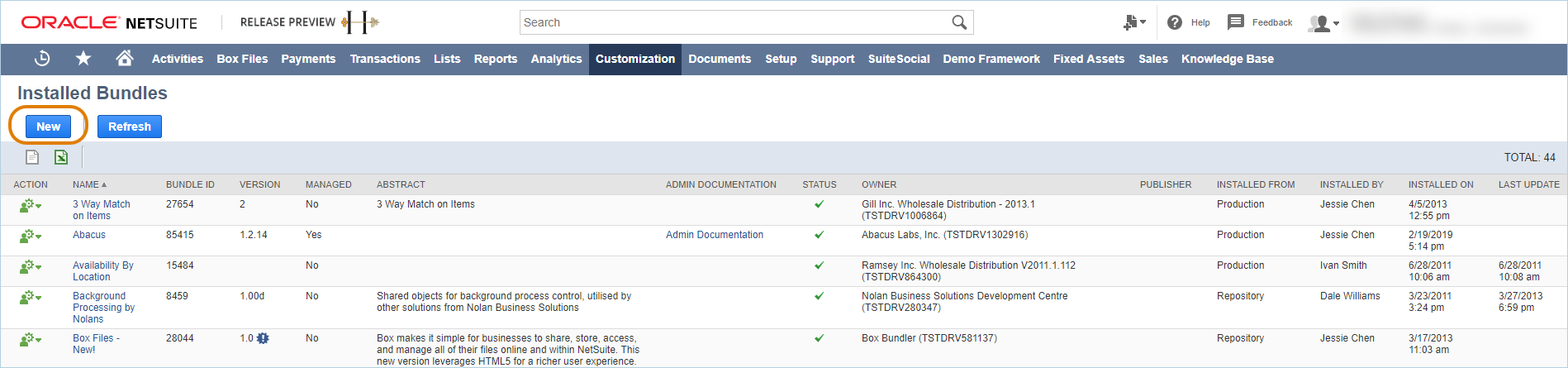Open action menu for Availability By Location row
Screen dimensions: 1568x368
coord(31,266)
